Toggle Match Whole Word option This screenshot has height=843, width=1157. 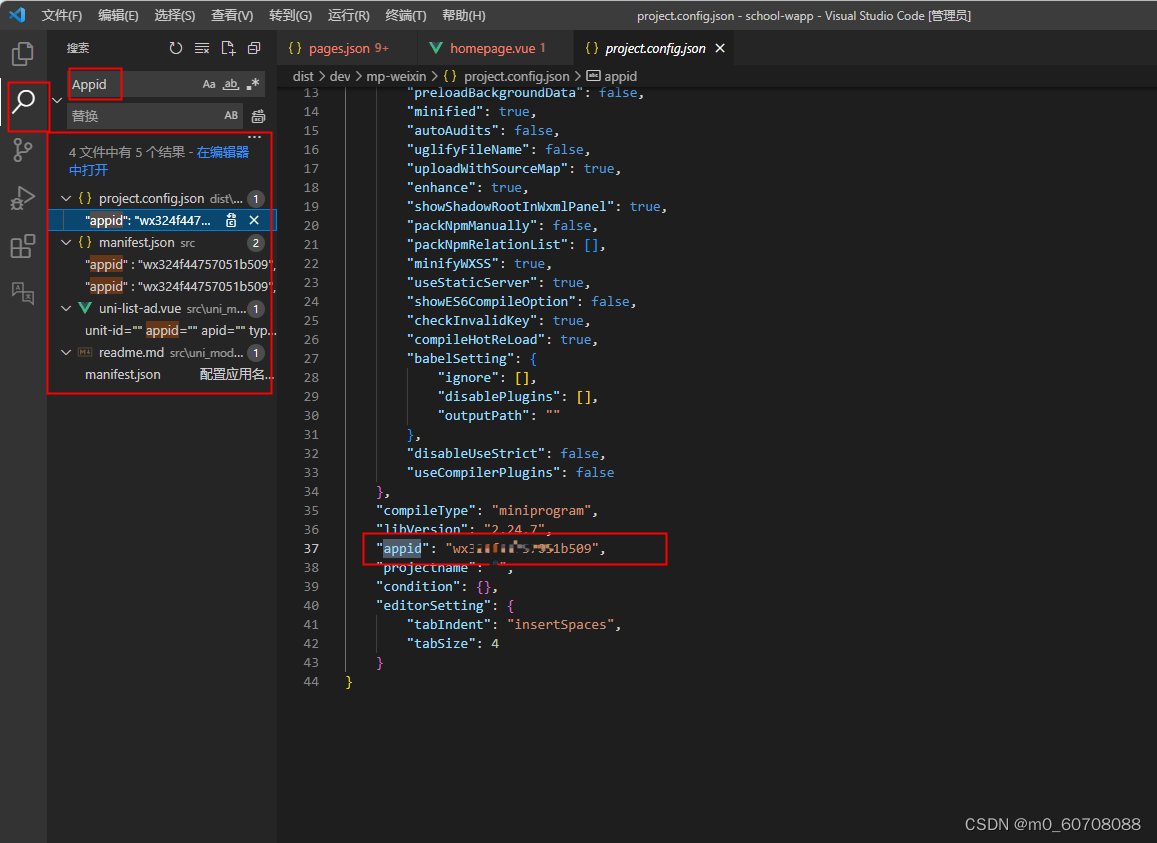[231, 84]
